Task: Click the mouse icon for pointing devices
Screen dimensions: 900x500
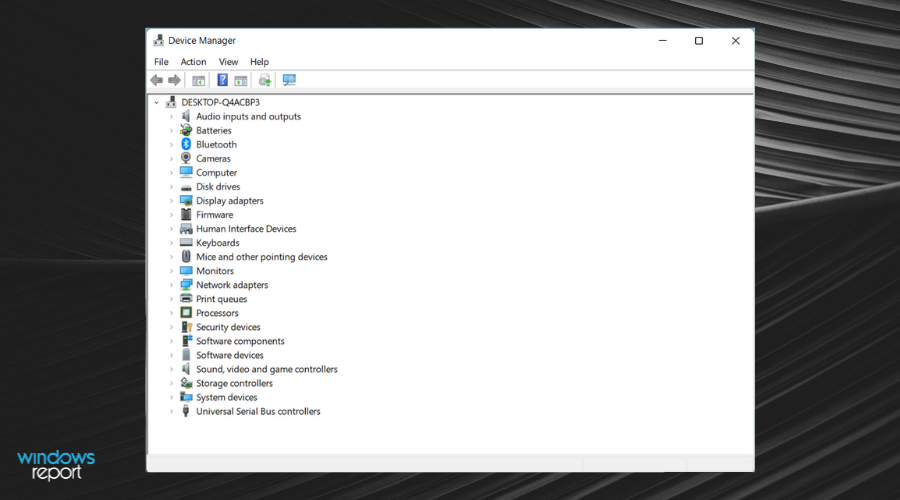Action: (x=186, y=257)
